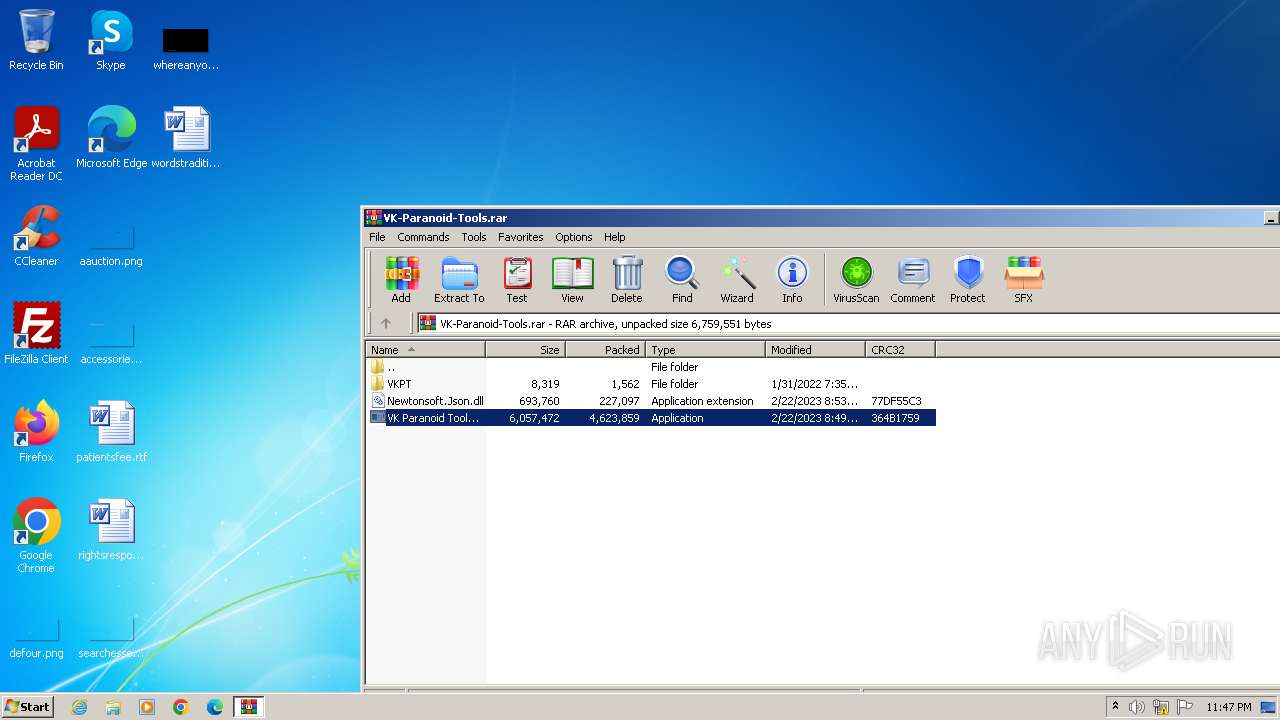
Task: Click the Add toolbar icon in WinRAR
Action: [x=401, y=279]
